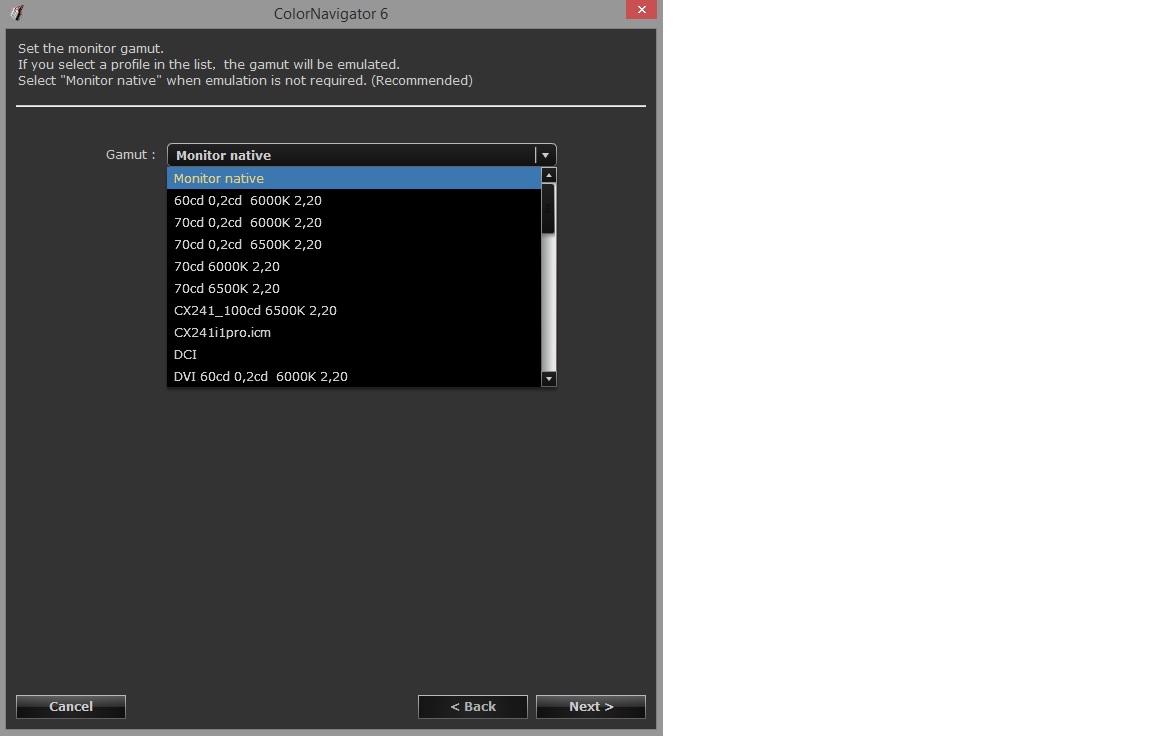Go to previous step with Back

472,707
